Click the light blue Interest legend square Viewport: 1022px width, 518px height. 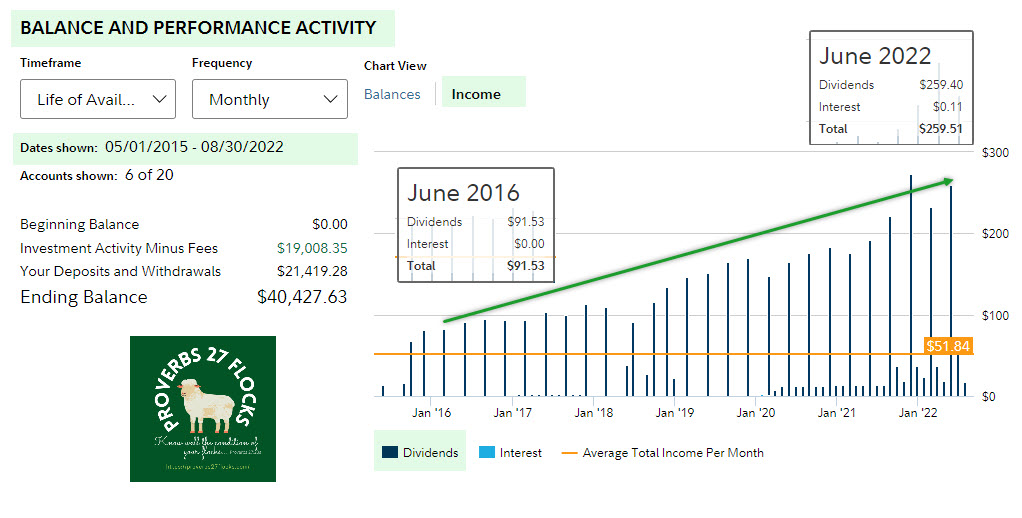pyautogui.click(x=487, y=453)
